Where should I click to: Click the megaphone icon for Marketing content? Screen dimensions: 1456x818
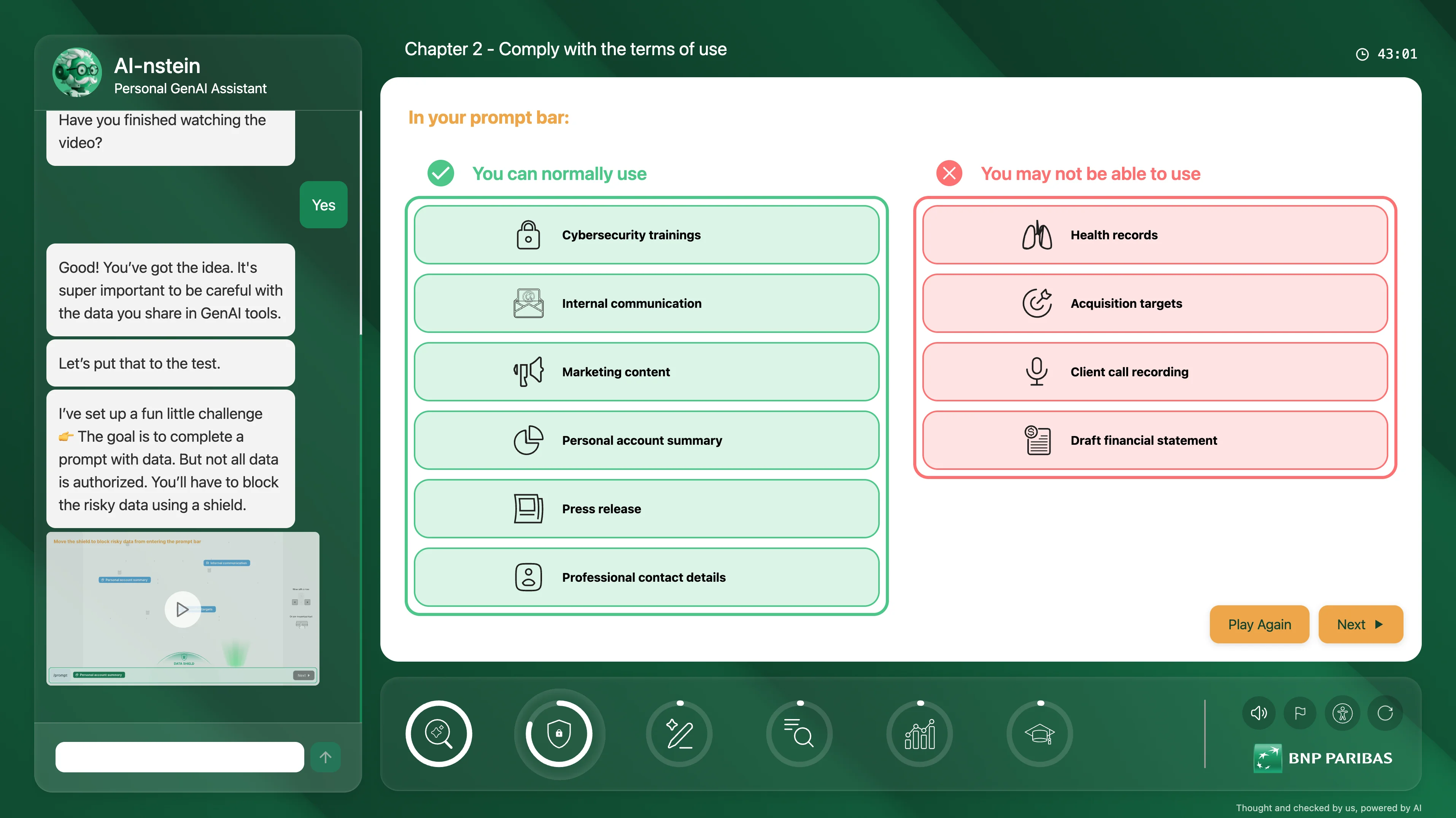coord(528,371)
